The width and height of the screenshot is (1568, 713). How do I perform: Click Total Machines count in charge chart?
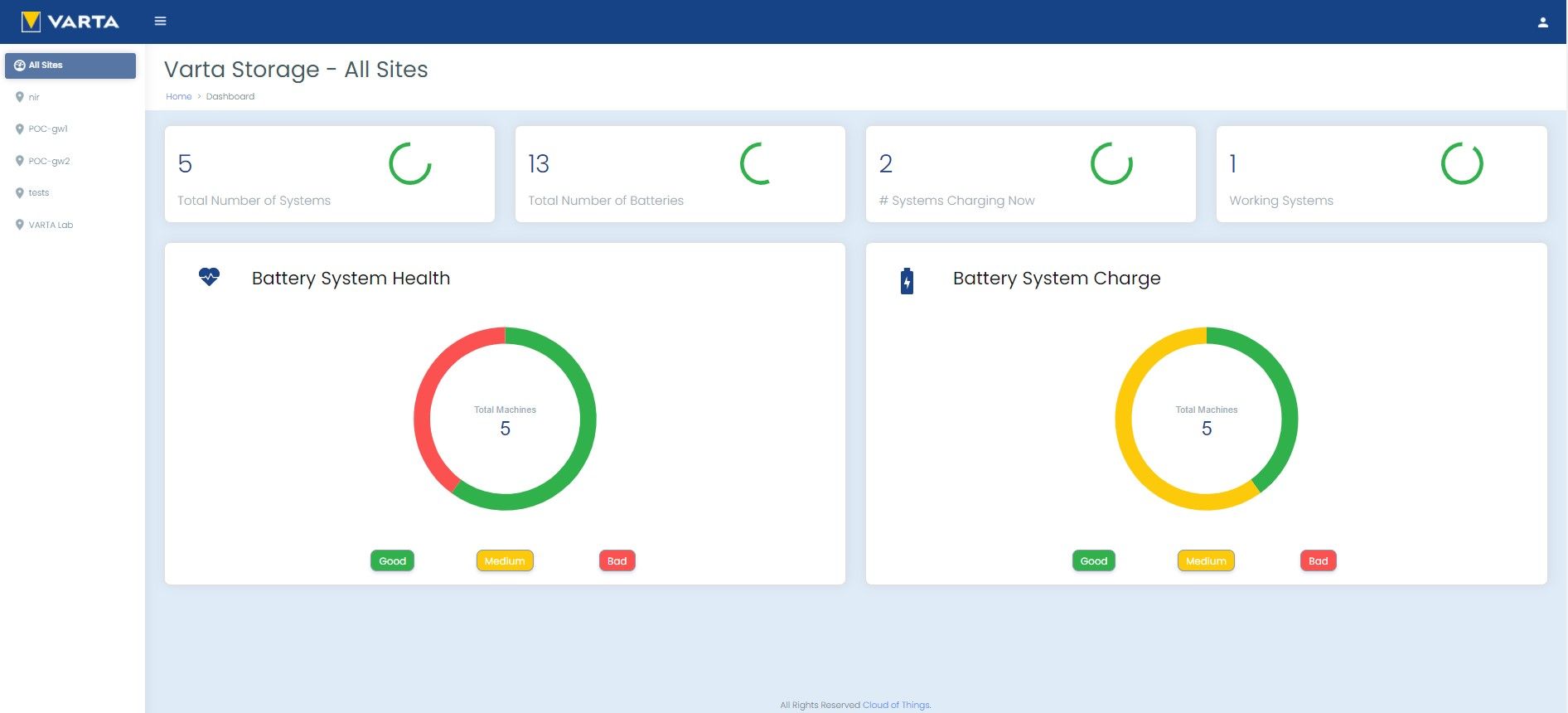pos(1207,429)
